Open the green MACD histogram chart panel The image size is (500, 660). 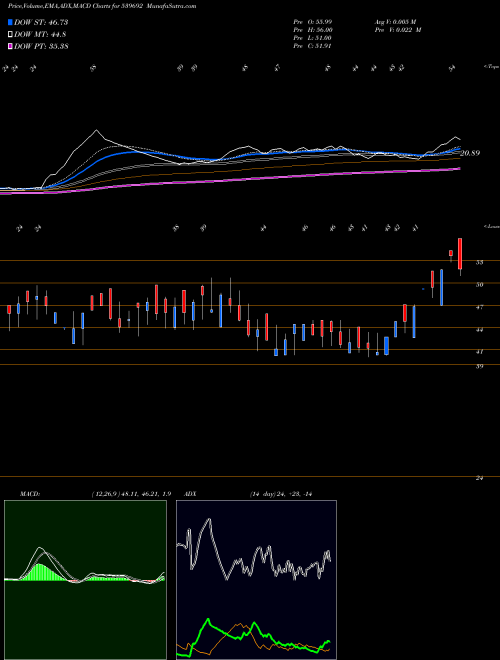click(x=85, y=580)
